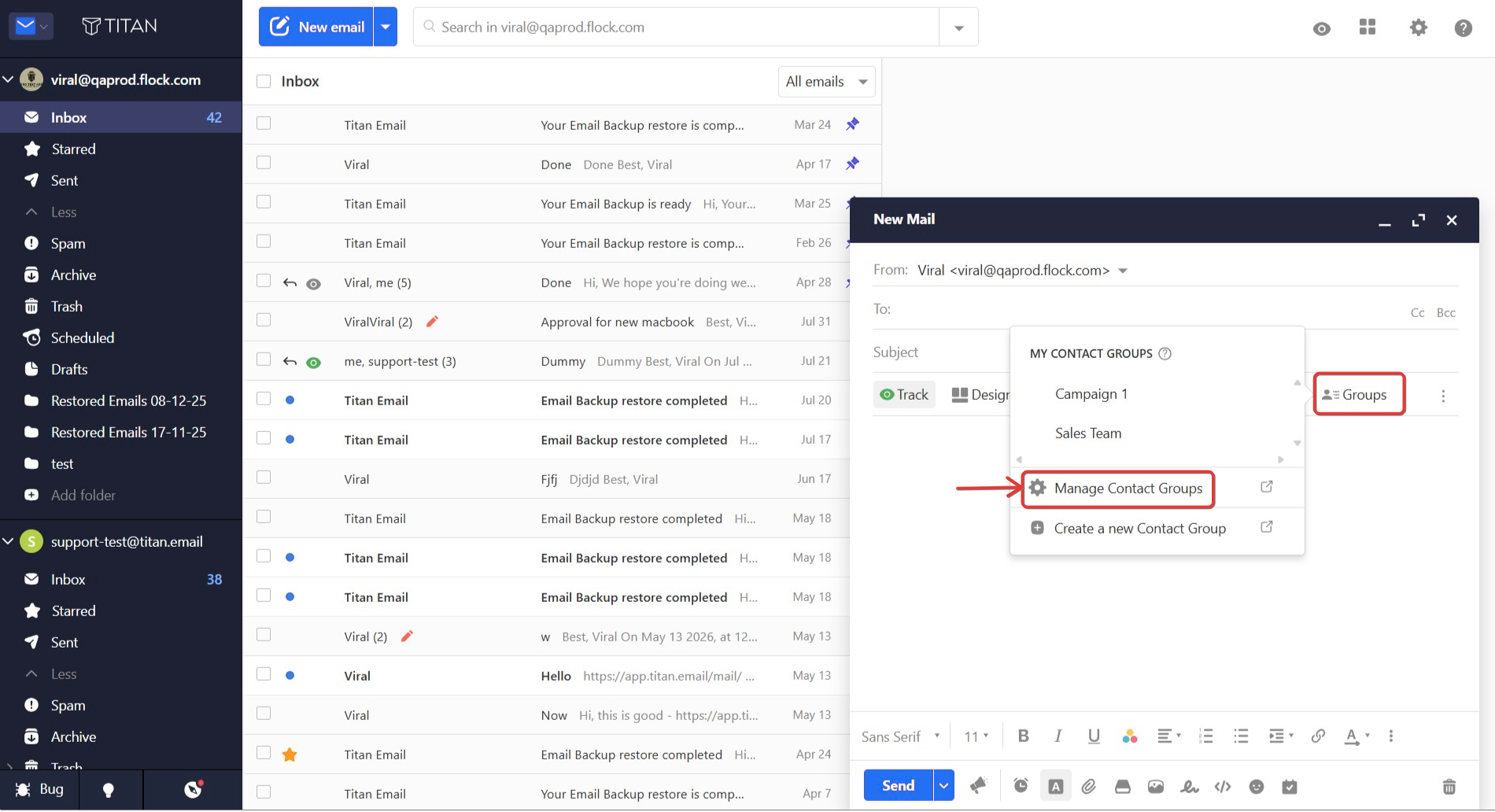This screenshot has height=812, width=1495.
Task: Click the attach file paperclip icon
Action: click(1088, 786)
